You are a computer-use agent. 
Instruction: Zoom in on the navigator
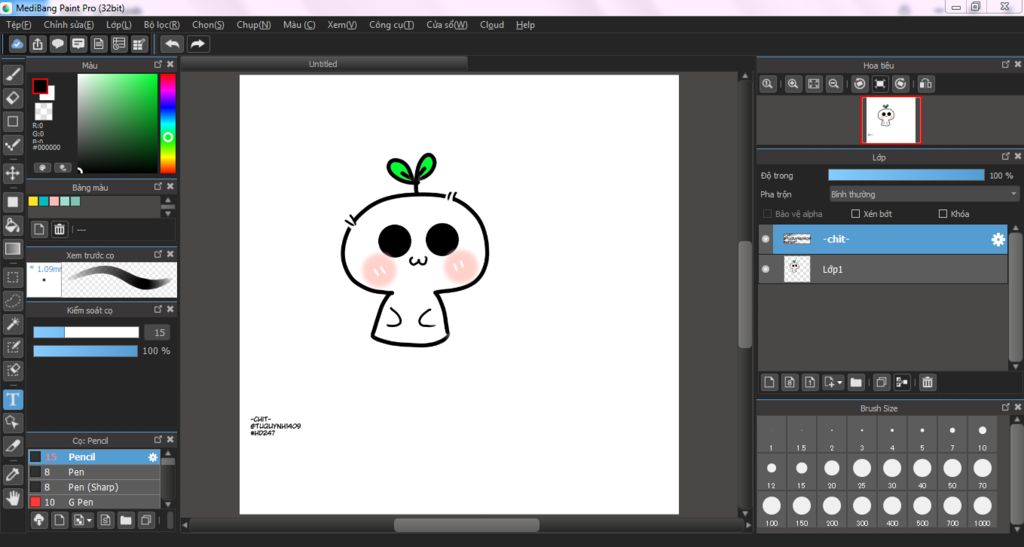pos(793,84)
